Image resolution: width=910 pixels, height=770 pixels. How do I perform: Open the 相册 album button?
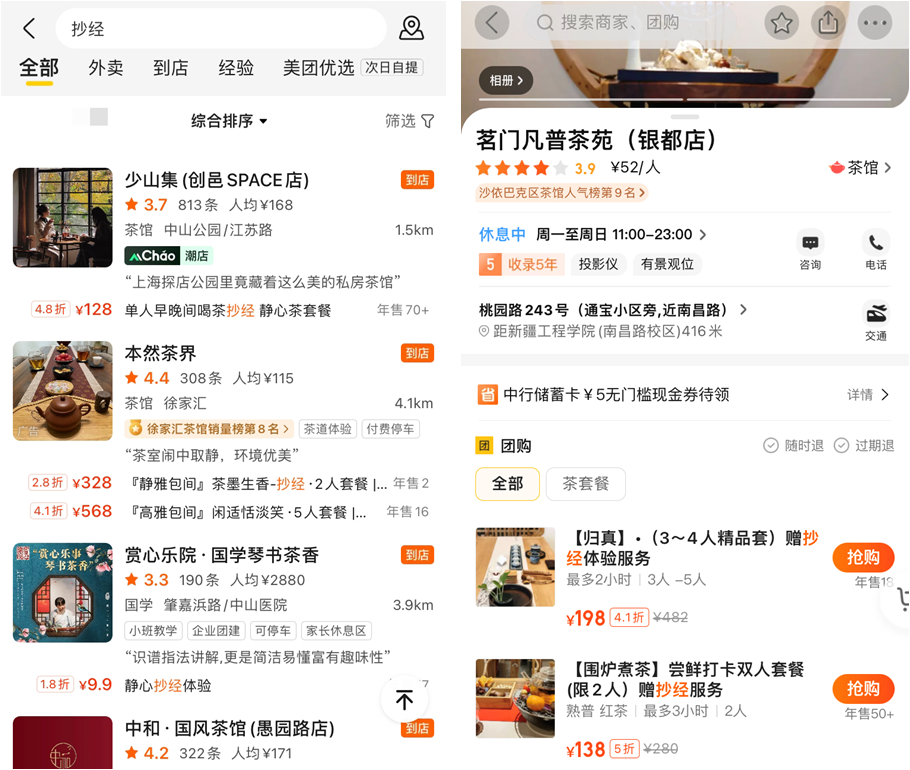point(506,81)
